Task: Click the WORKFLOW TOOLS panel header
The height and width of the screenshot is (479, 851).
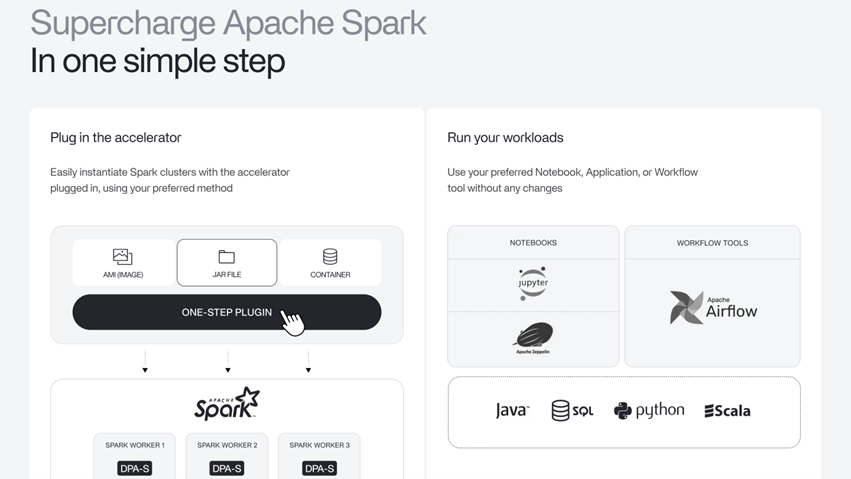Action: pyautogui.click(x=712, y=243)
